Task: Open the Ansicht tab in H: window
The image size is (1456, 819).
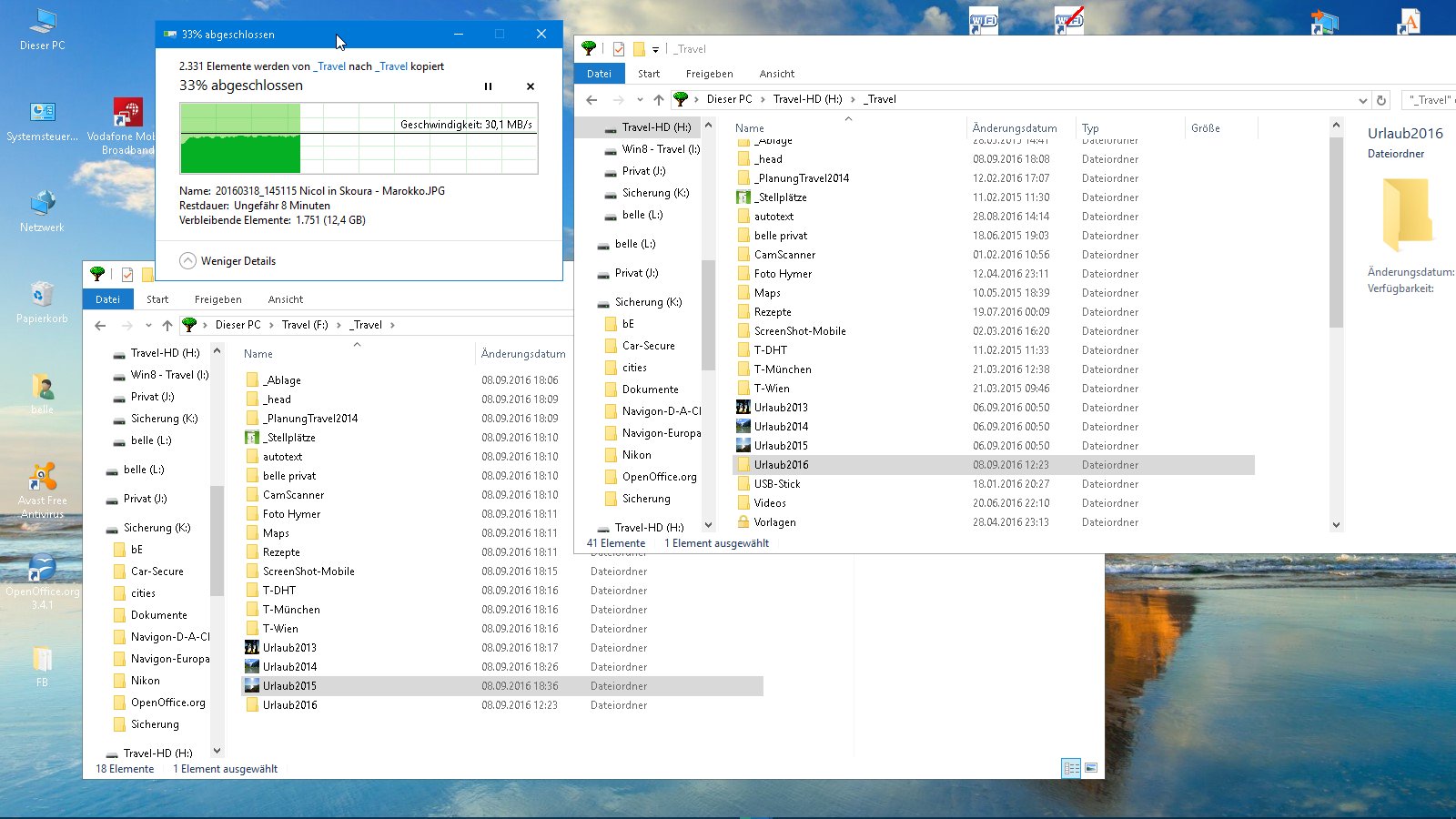Action: pos(776,74)
